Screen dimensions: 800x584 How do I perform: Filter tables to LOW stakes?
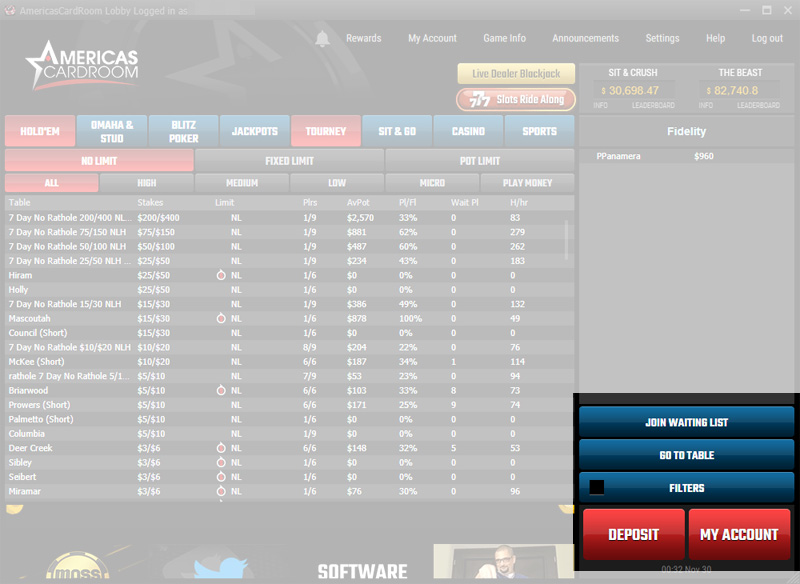pyautogui.click(x=337, y=183)
